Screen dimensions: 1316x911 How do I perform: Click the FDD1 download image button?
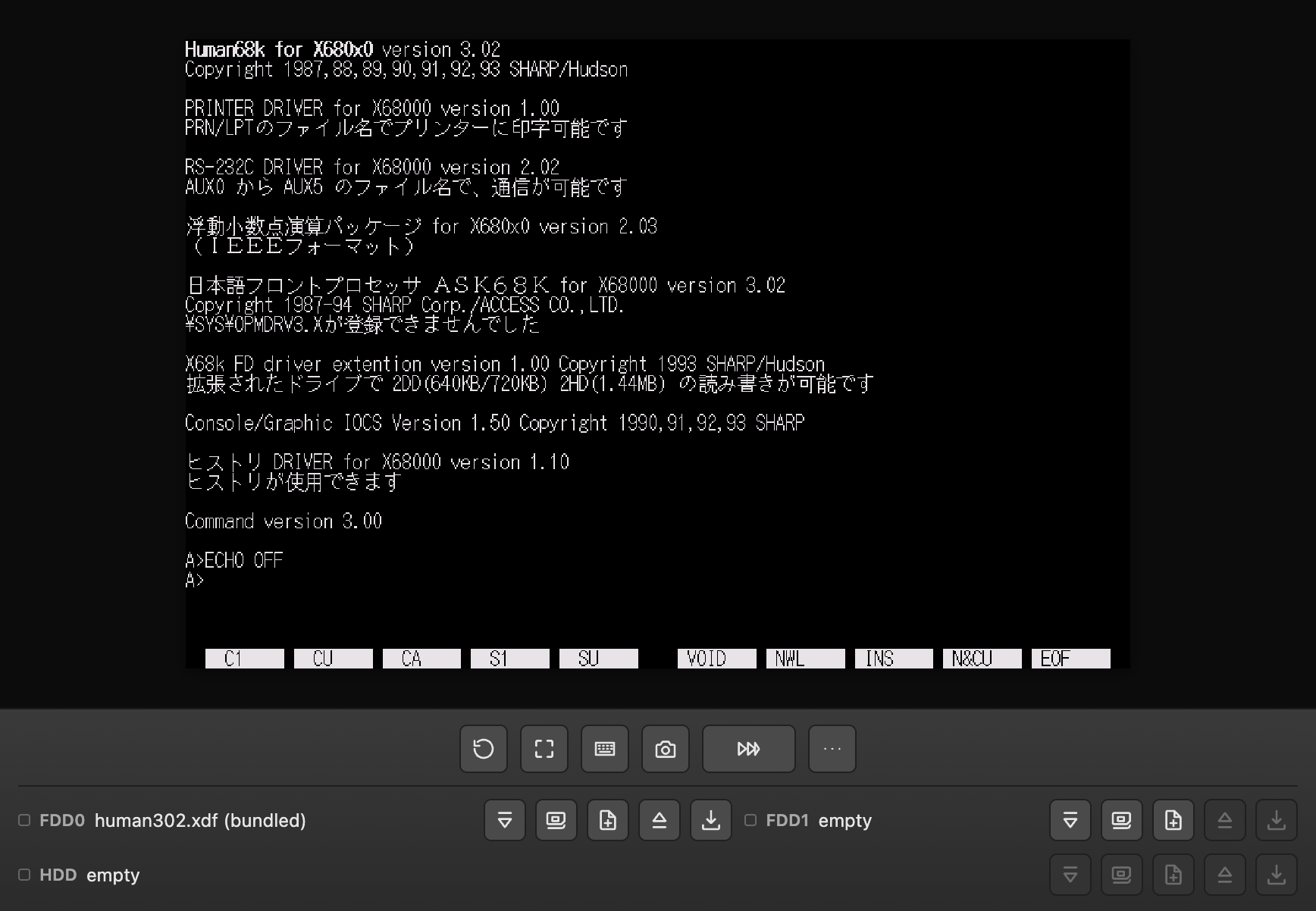tap(1277, 820)
